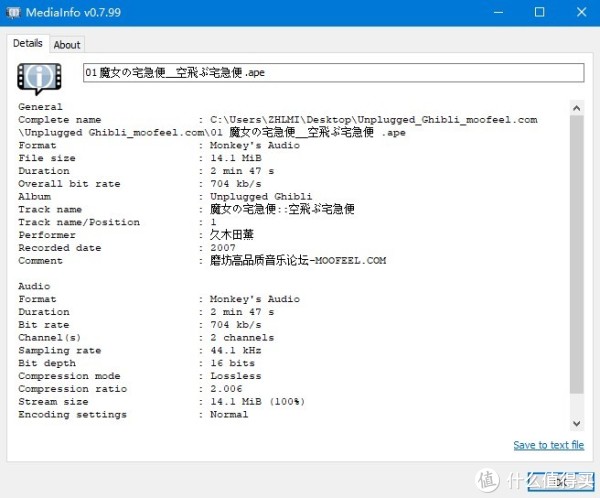Screen dimensions: 600x498
Task: Click the scrollbar down arrow
Action: (x=576, y=423)
